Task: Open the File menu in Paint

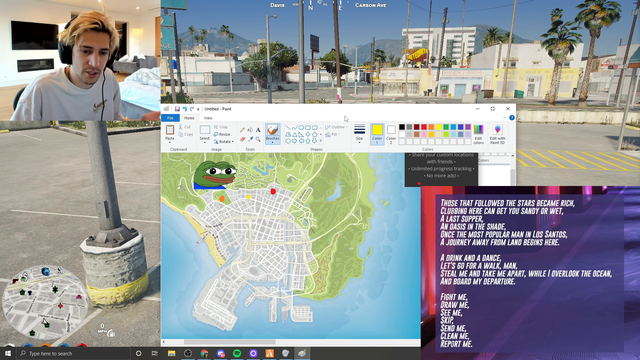Action: [170, 118]
